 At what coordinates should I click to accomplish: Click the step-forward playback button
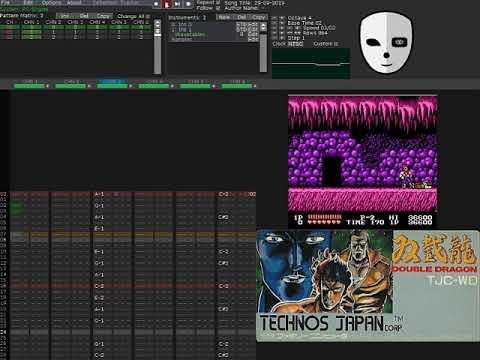pos(177,4)
